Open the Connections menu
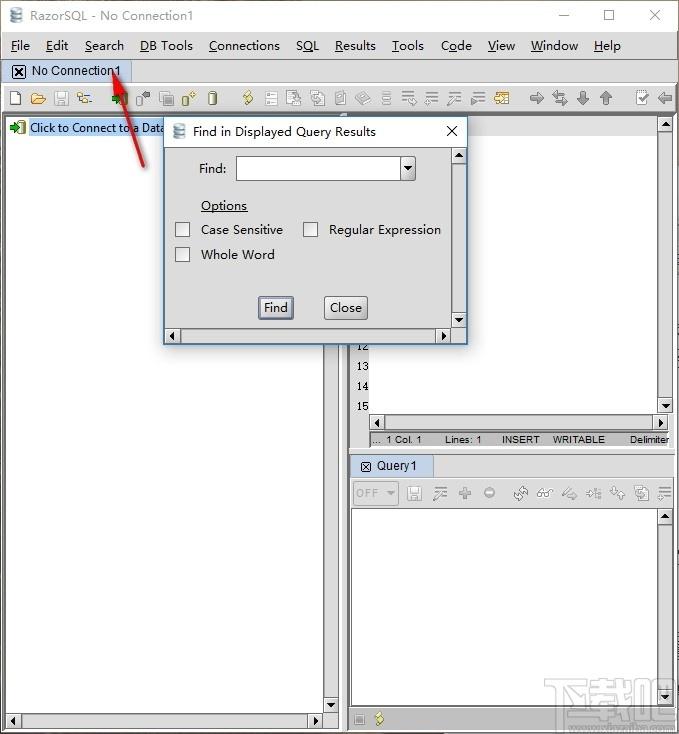 244,46
